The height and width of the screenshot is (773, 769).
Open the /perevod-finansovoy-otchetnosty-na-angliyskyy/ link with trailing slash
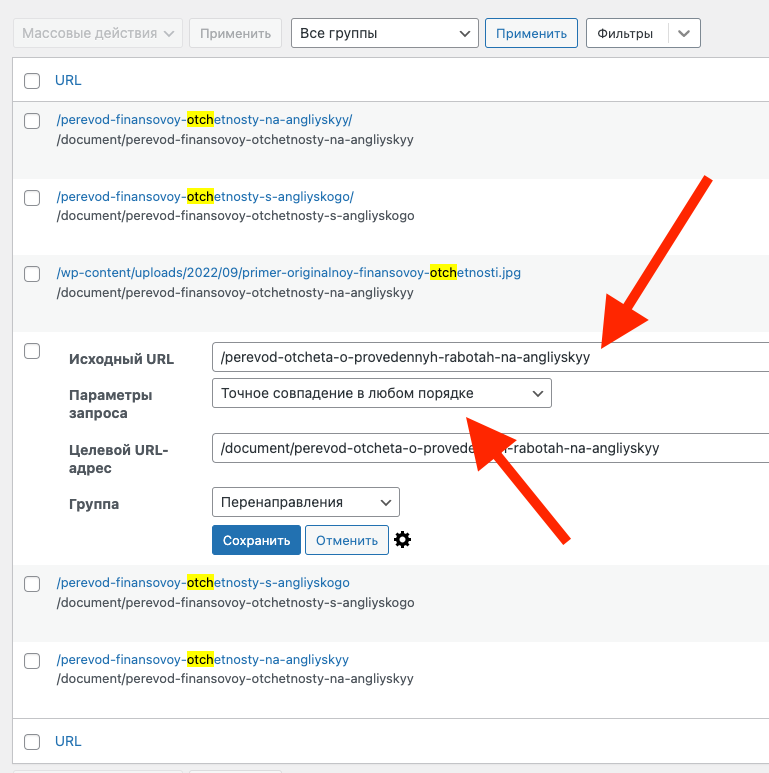204,119
